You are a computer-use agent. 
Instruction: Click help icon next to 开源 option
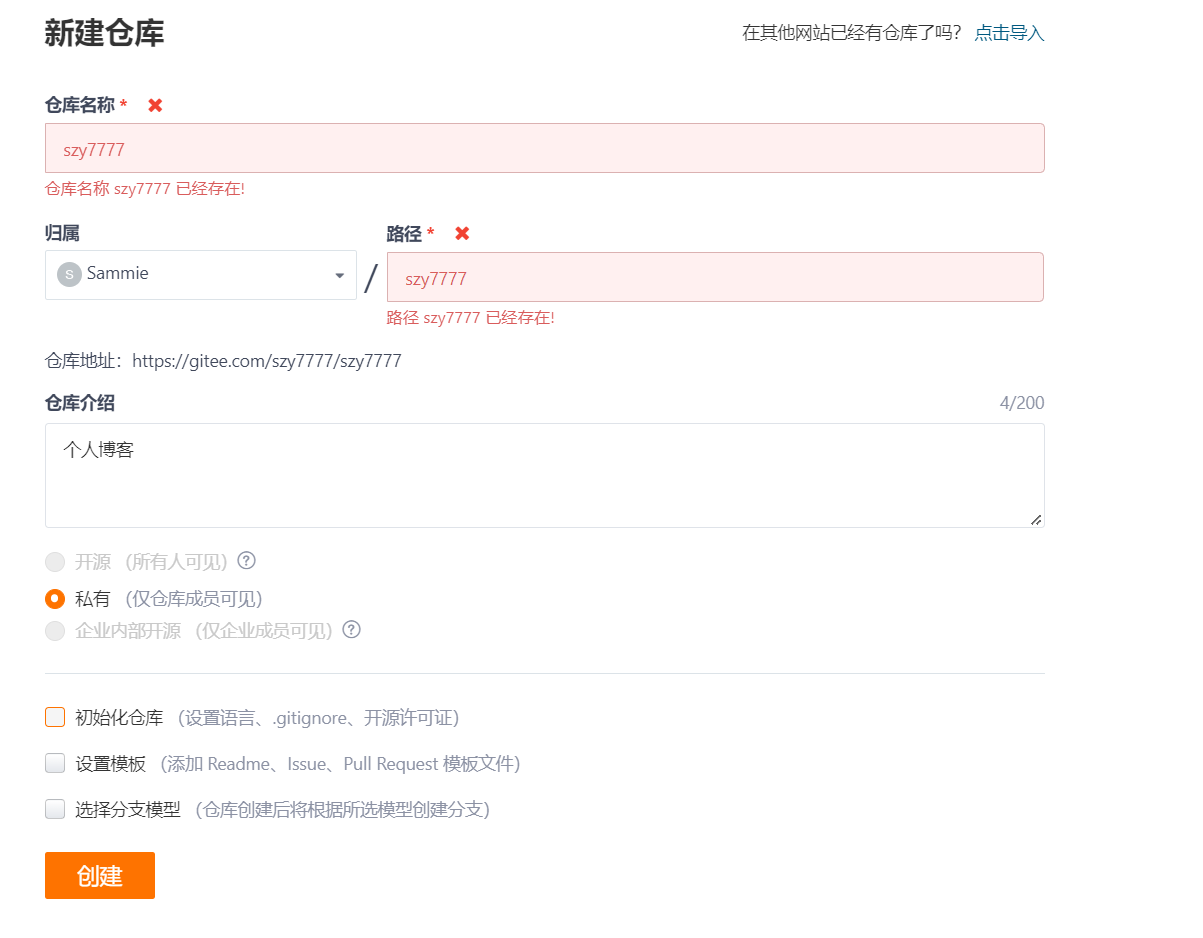(246, 560)
